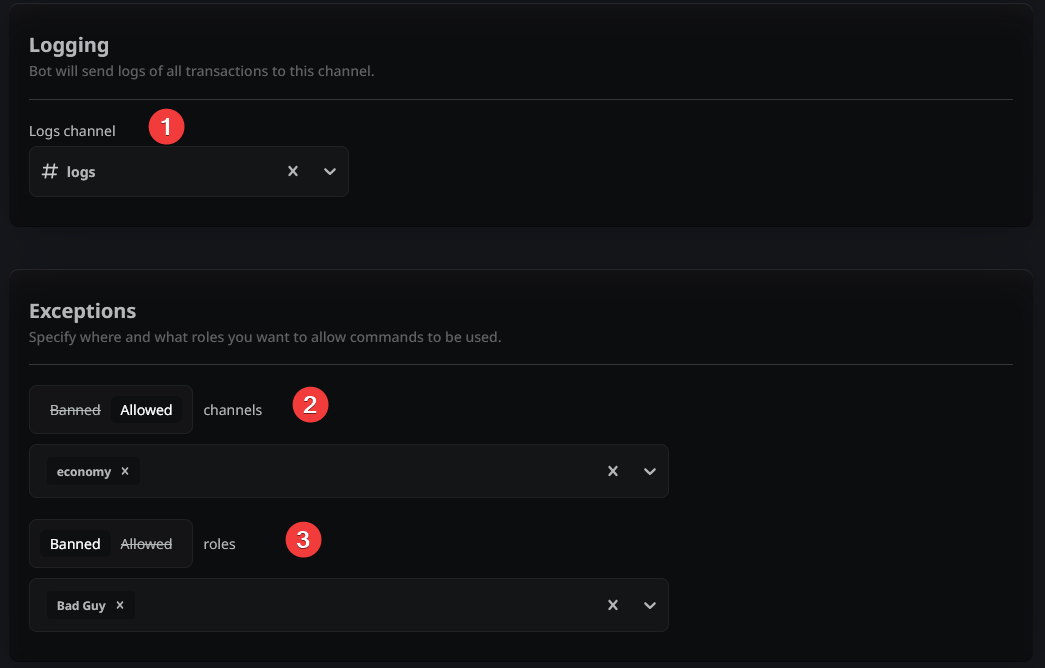Click the hashtag icon beside logs
The width and height of the screenshot is (1045, 668).
pyautogui.click(x=49, y=172)
